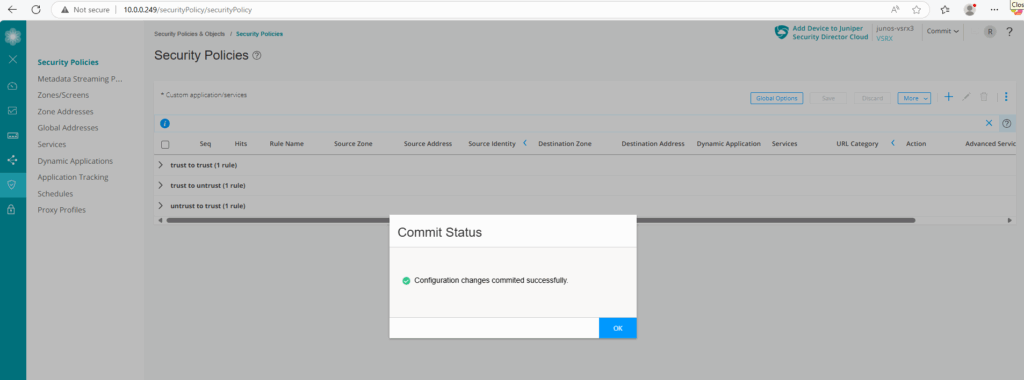Add a new policy with the plus icon
The height and width of the screenshot is (380, 1024).
949,97
